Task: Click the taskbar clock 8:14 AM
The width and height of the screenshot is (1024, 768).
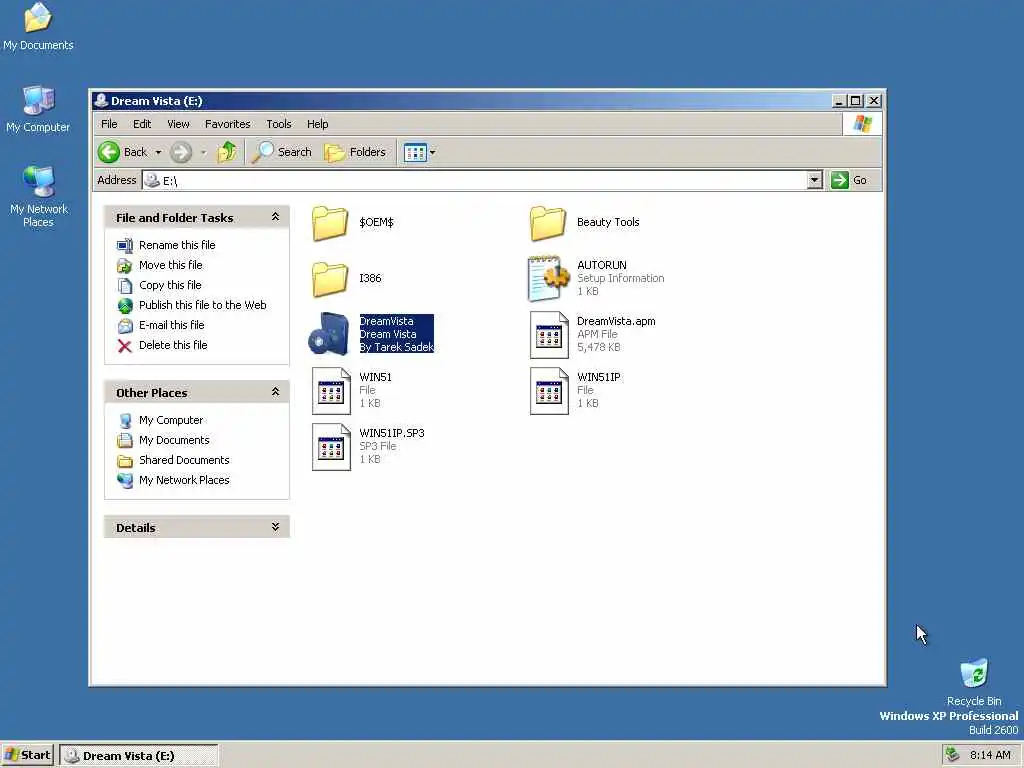Action: point(990,756)
